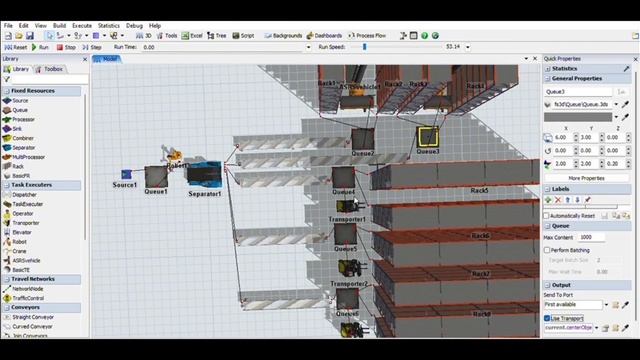Viewport: 640px width, 360px height.
Task: Collapse the General Properties section
Action: point(548,78)
